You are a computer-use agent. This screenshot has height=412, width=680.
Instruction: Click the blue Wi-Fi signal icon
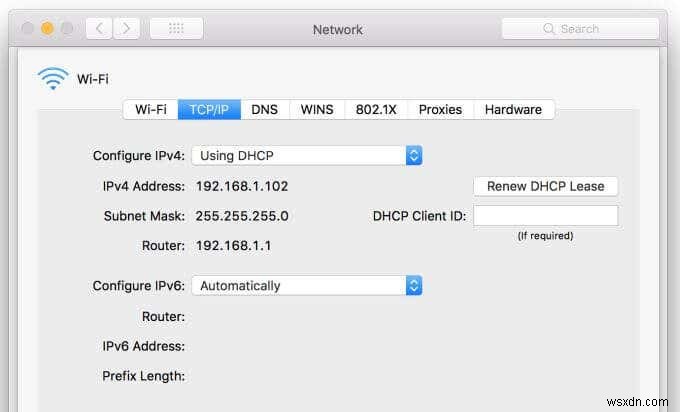coord(53,78)
